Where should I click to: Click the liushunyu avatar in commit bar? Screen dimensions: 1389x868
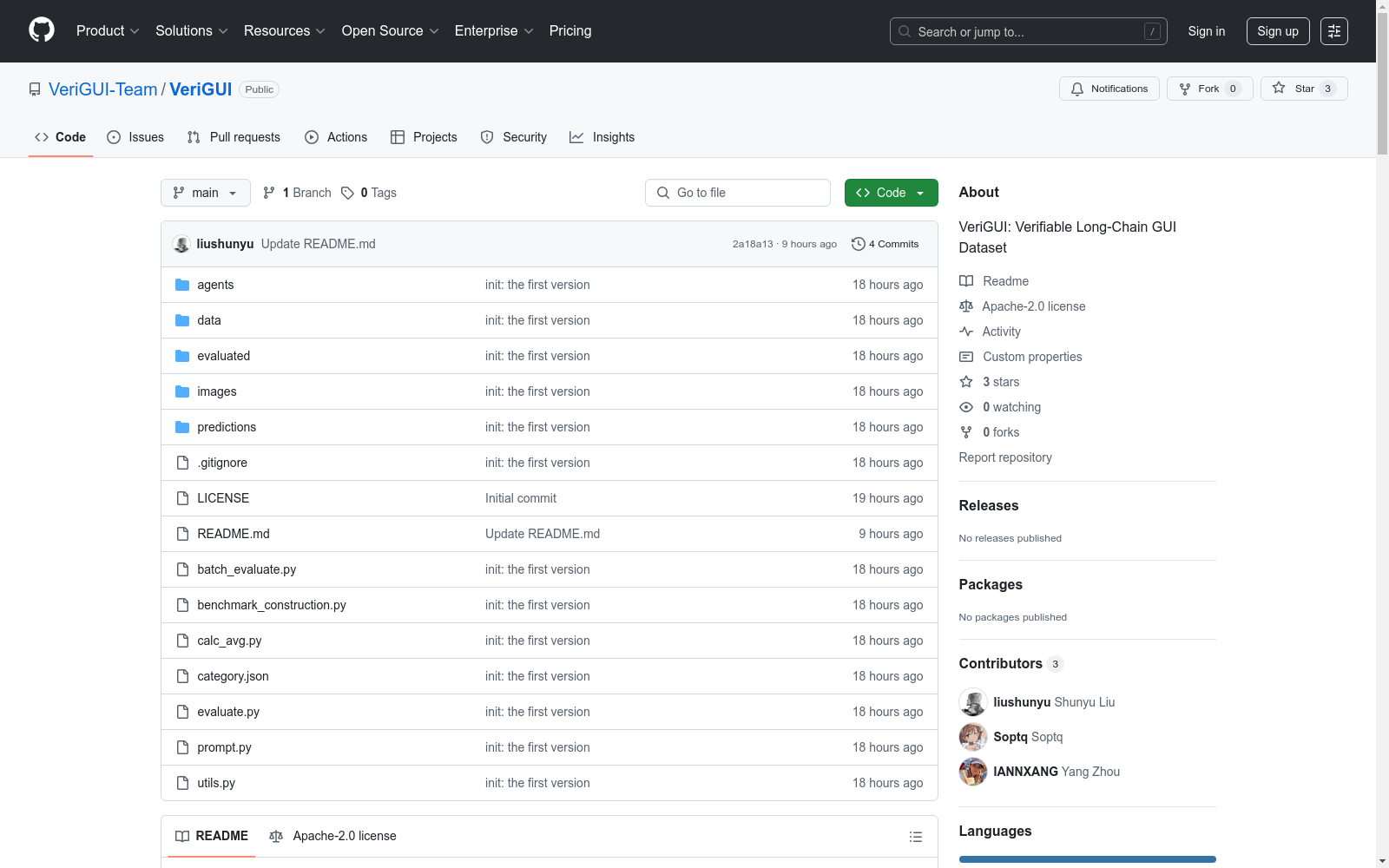click(x=181, y=244)
